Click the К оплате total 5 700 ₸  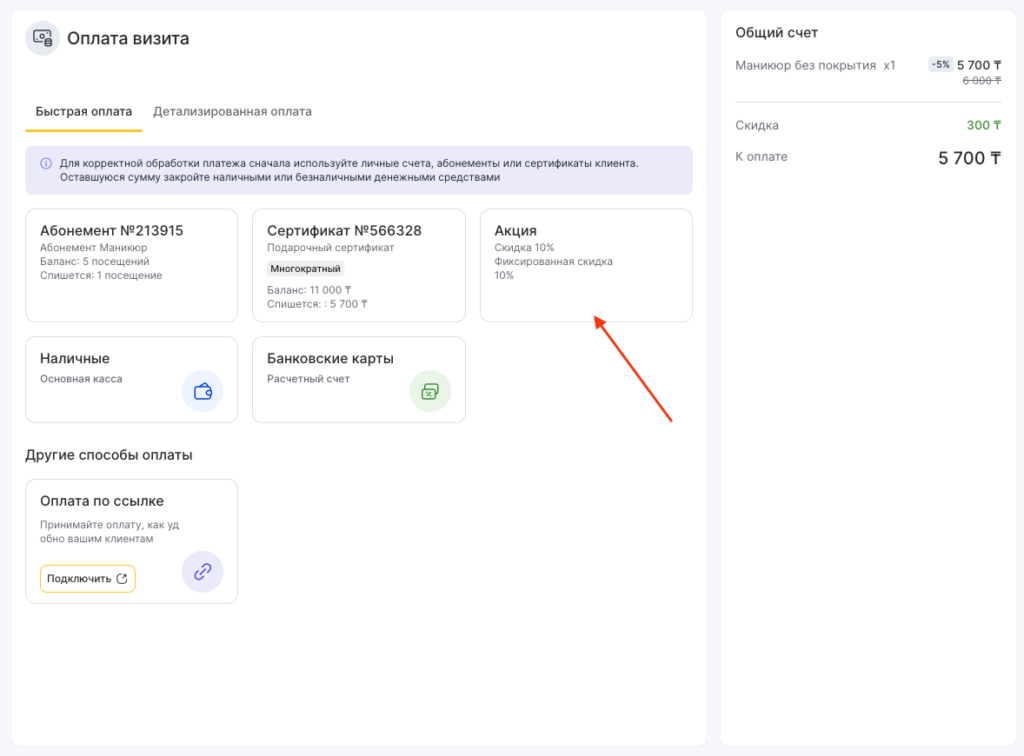point(969,158)
